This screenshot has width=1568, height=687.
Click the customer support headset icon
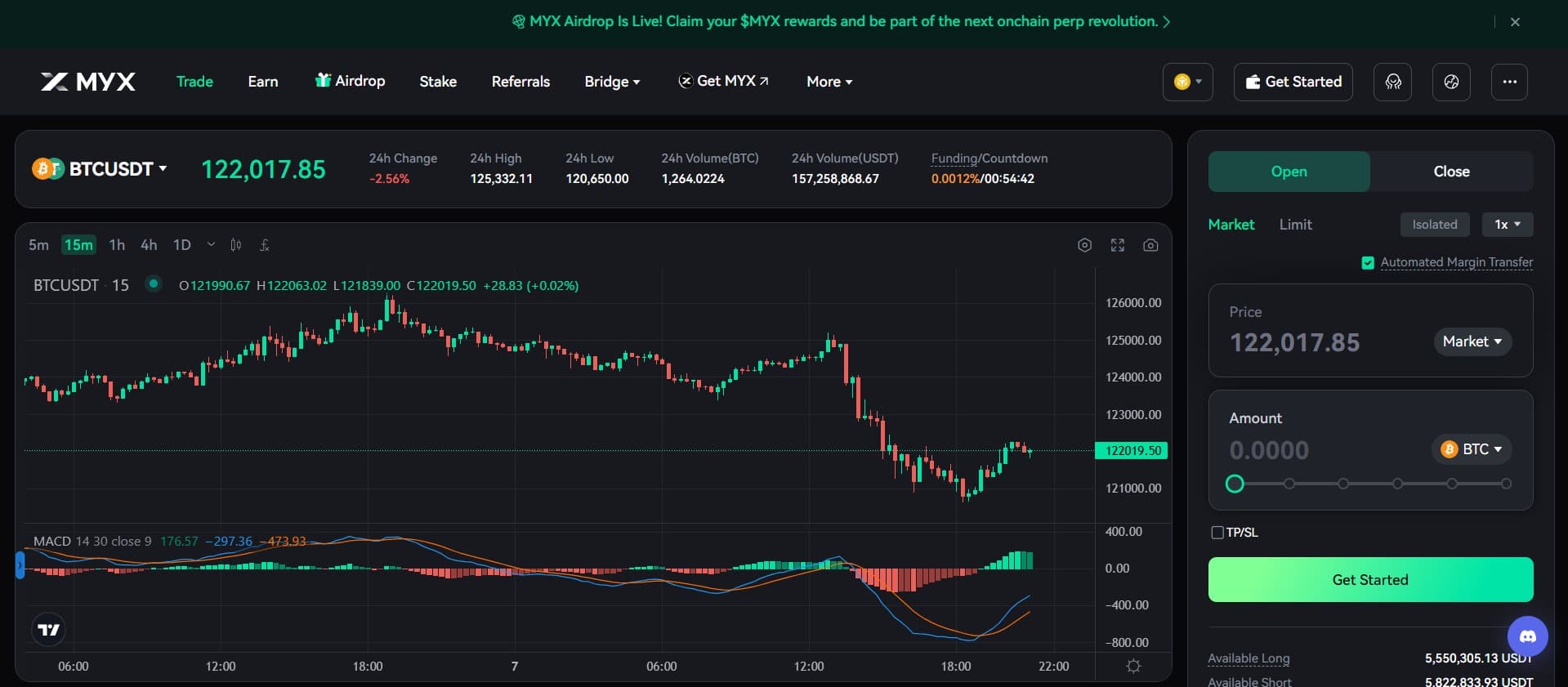click(x=1392, y=82)
